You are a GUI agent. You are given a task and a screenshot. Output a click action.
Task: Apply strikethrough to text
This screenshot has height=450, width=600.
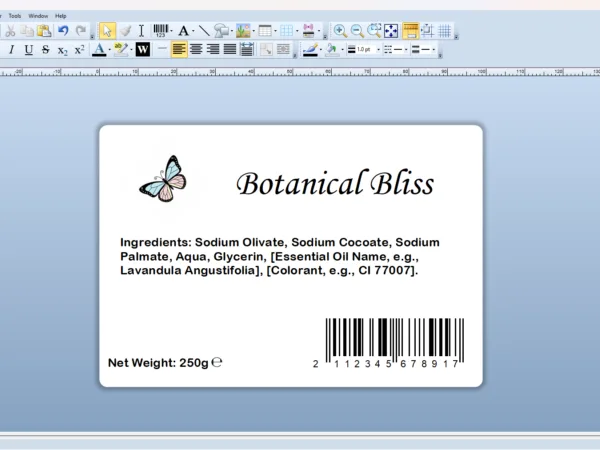(45, 49)
